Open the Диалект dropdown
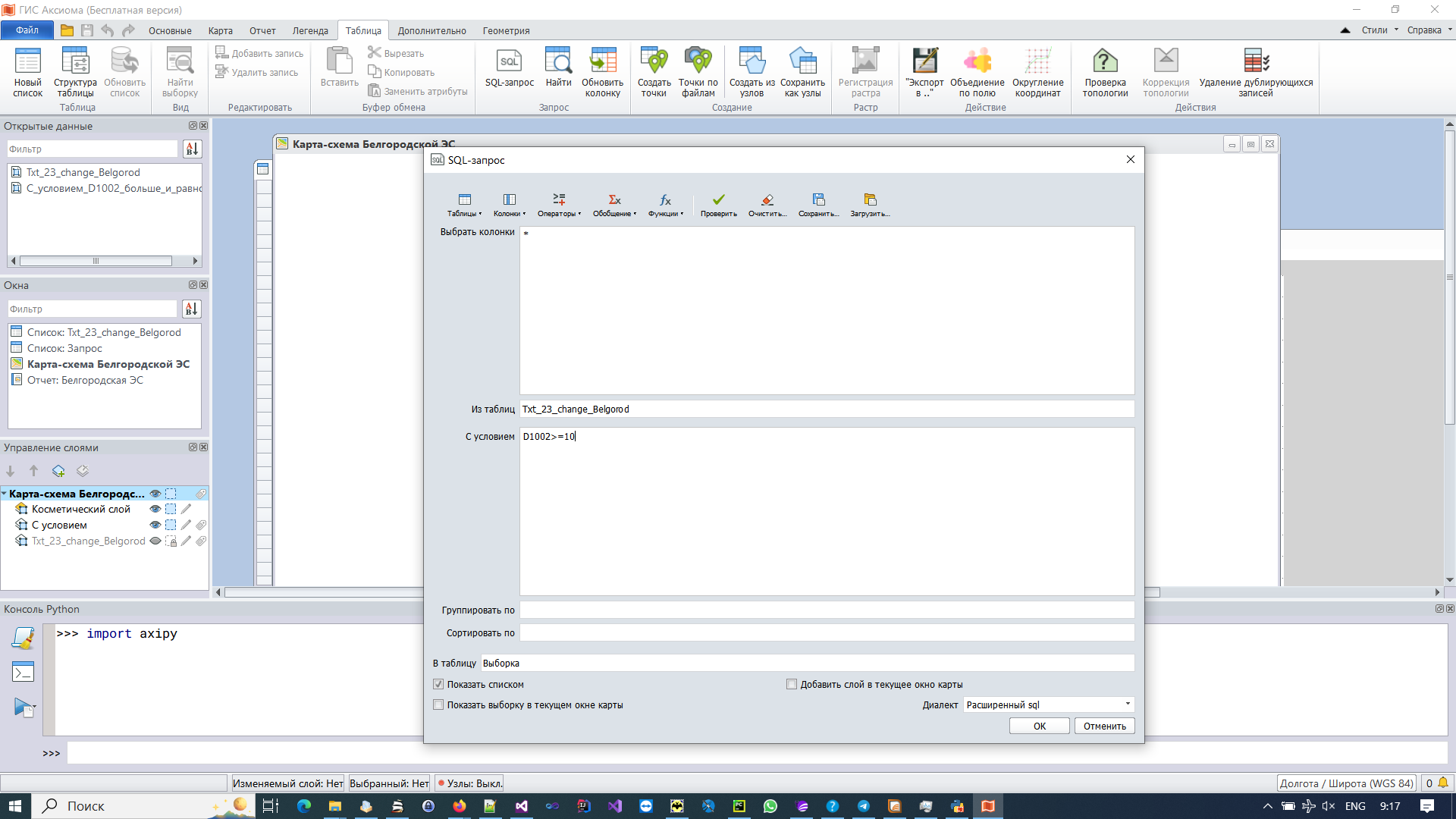This screenshot has width=1456, height=819. pos(1048,704)
